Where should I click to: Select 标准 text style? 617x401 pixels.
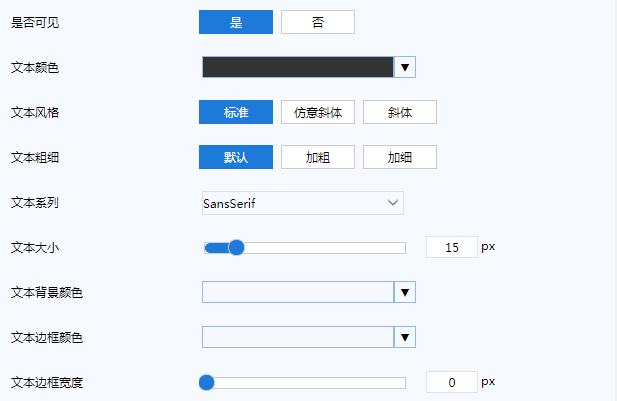[236, 112]
